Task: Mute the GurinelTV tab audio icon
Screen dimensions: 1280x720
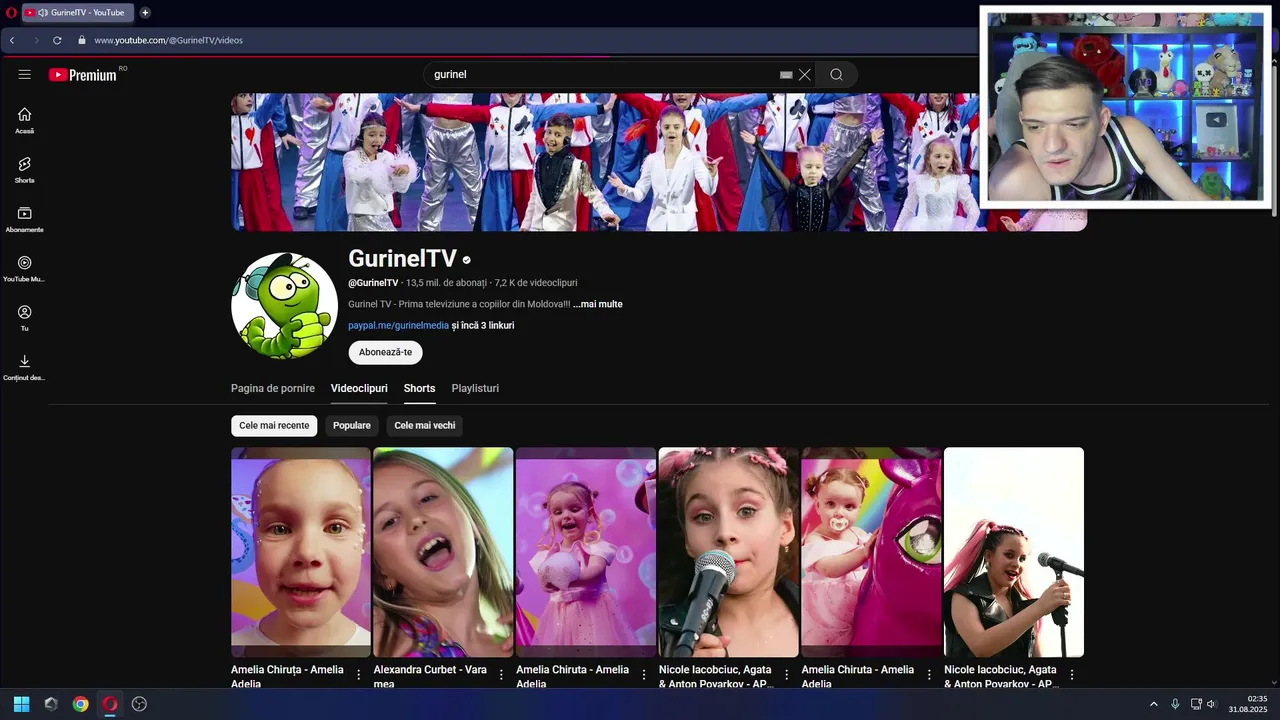Action: click(43, 12)
